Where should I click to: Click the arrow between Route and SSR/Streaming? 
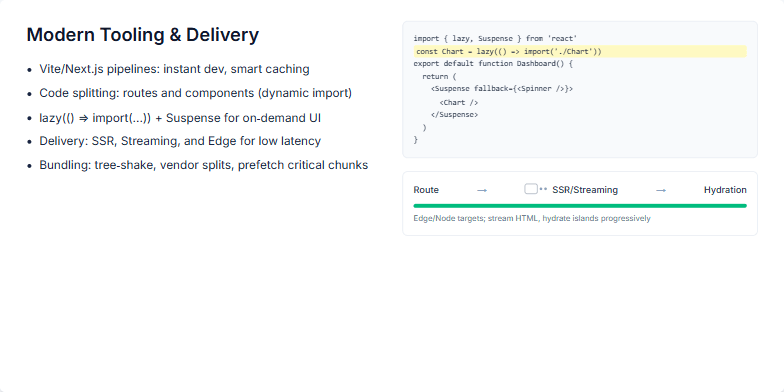(x=482, y=190)
